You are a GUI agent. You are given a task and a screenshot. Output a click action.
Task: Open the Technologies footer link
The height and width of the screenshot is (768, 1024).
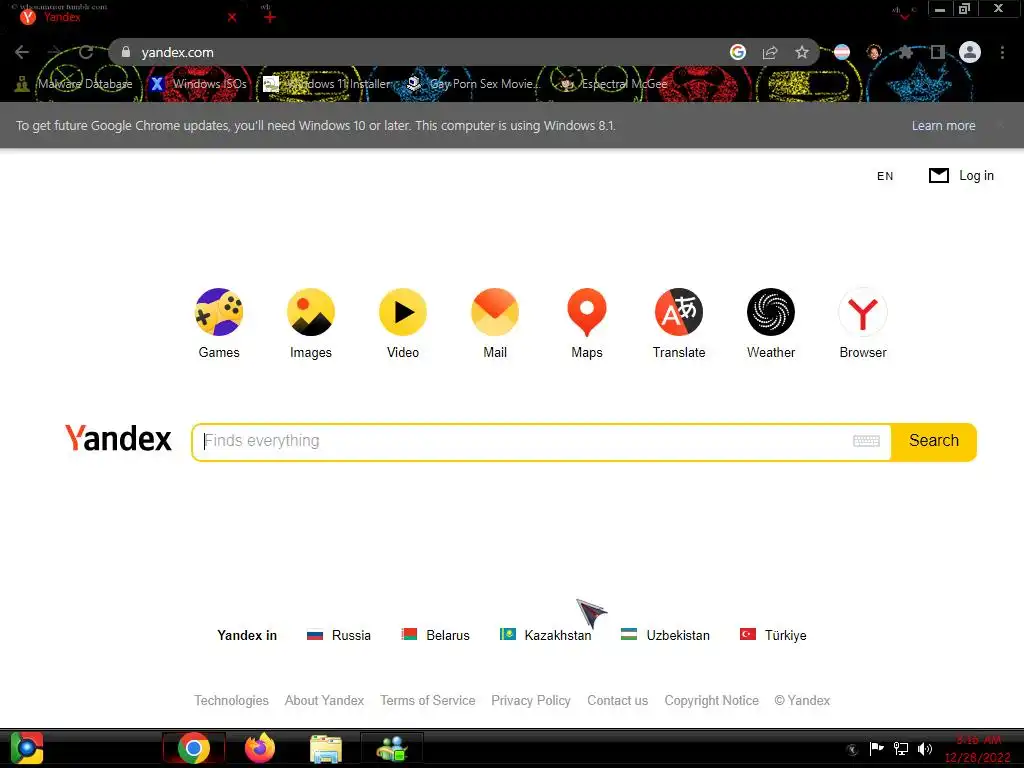pos(231,701)
